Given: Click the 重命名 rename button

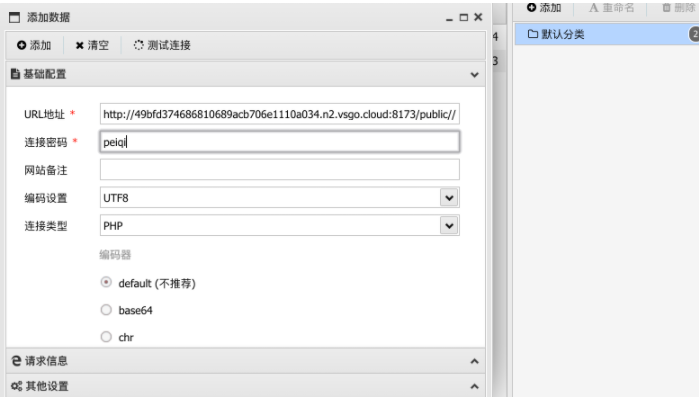Looking at the screenshot, I should [x=611, y=8].
